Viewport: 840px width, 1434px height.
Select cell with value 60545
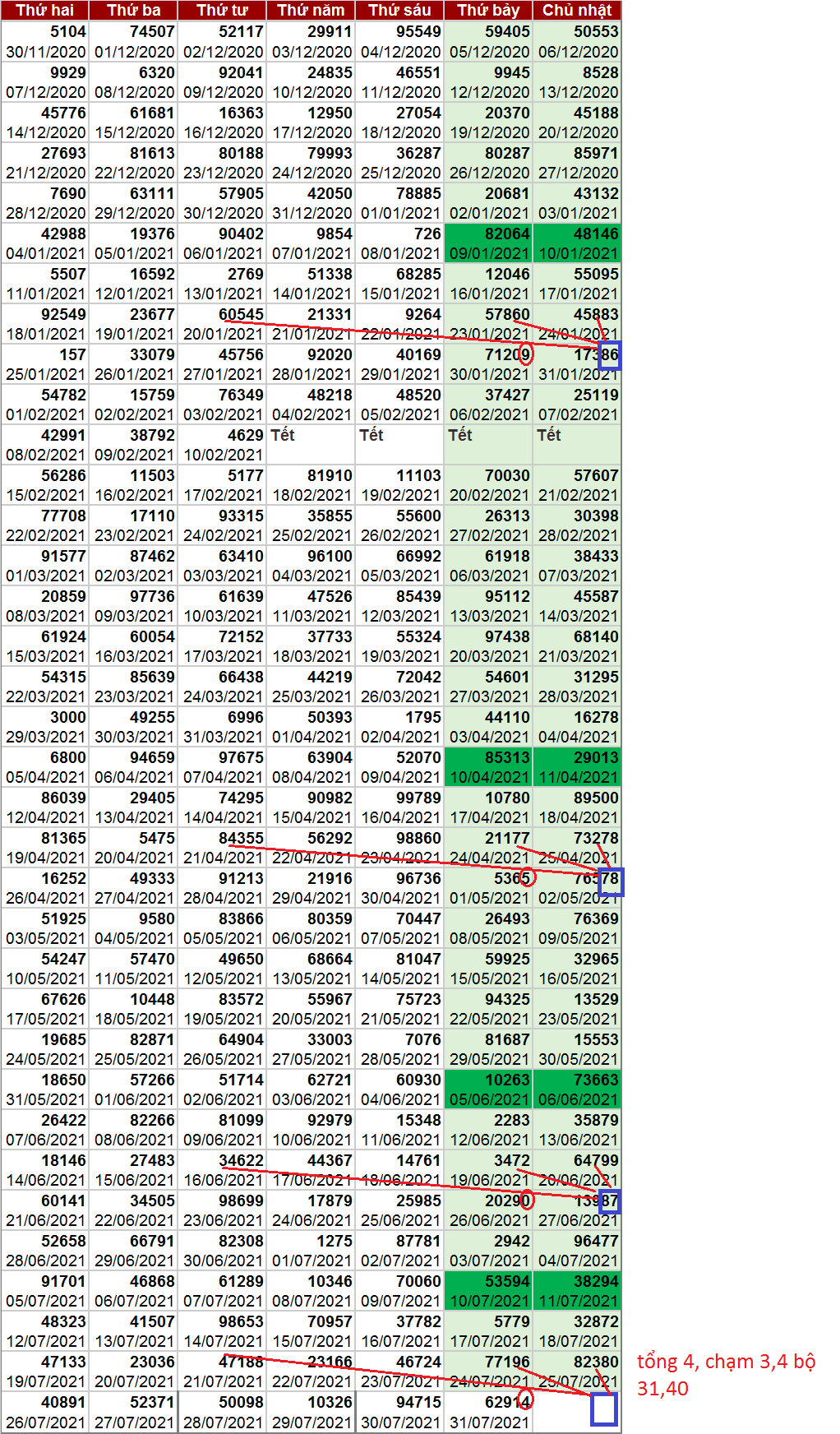pos(223,314)
